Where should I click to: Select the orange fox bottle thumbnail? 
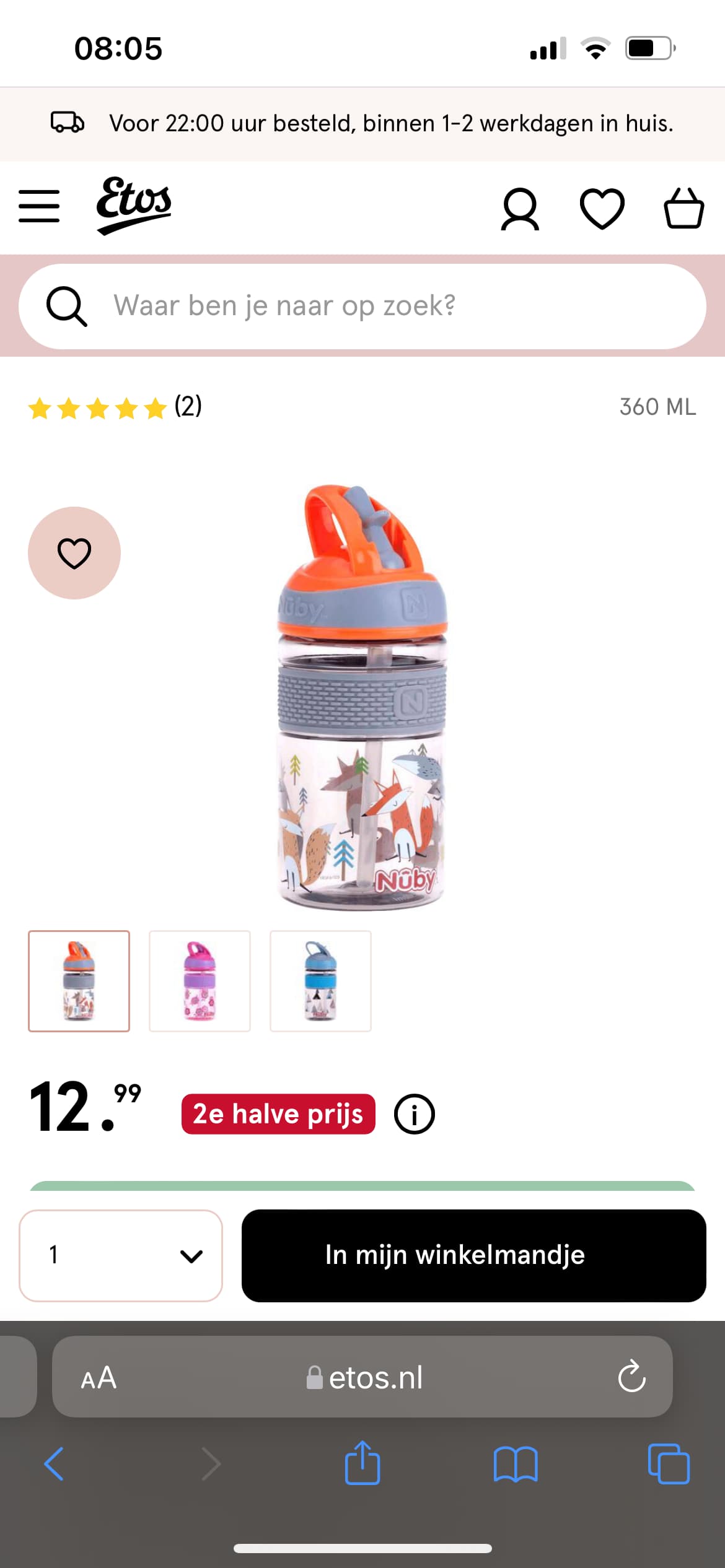click(79, 981)
